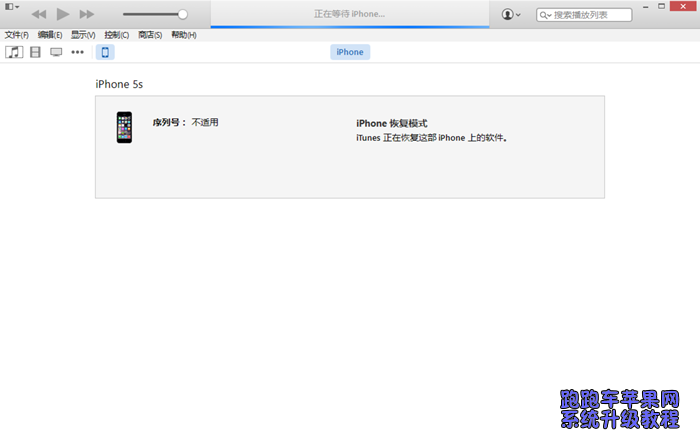Open the more libraries ellipsis icon
The image size is (700, 444).
pos(77,52)
